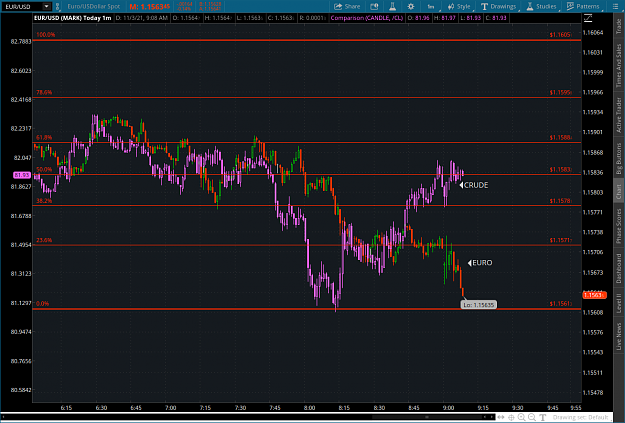The image size is (625, 423).
Task: Switch to Active Trader side tab
Action: (619, 115)
